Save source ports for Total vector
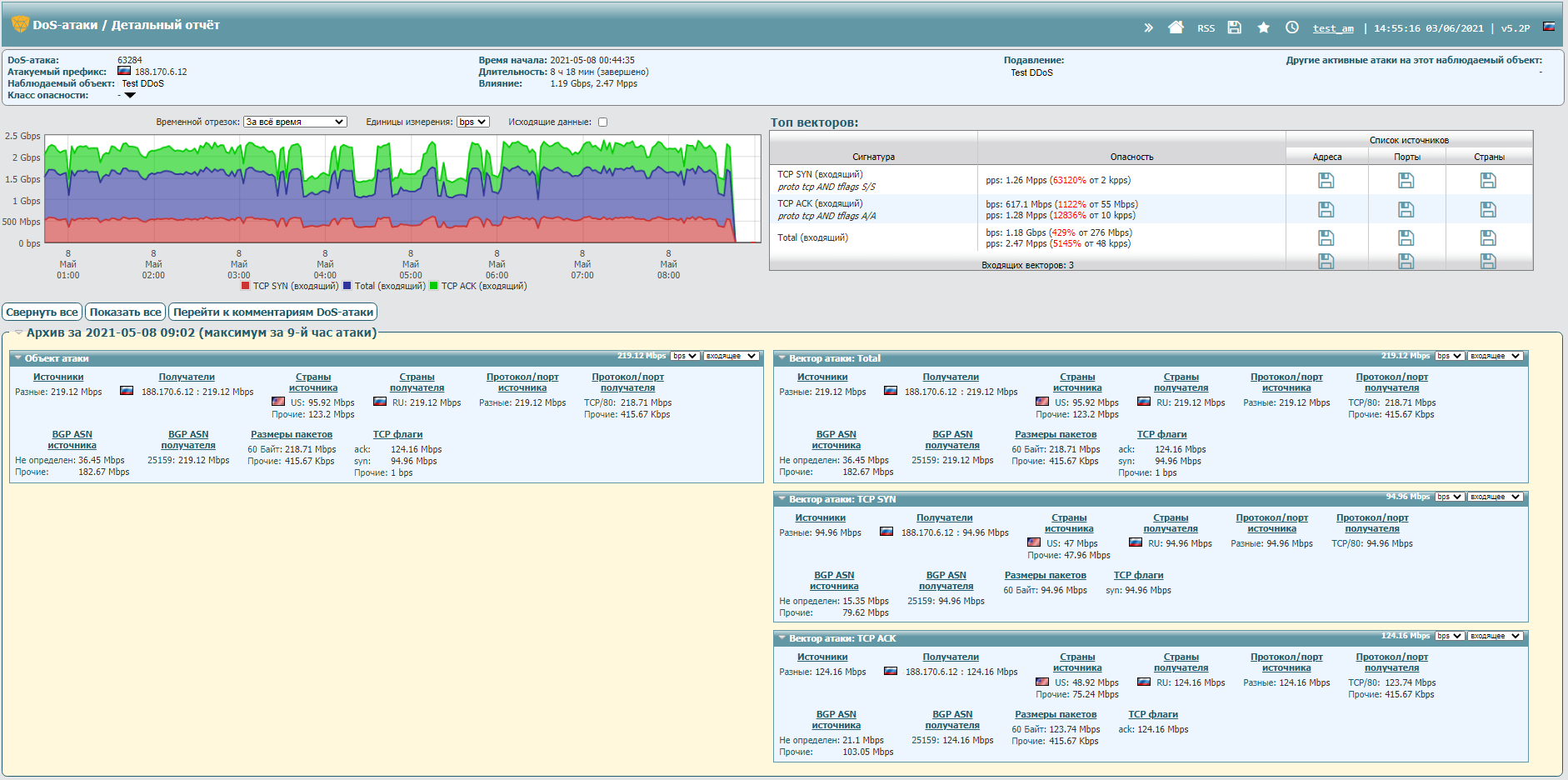Viewport: 1568px width, 780px height. 1406,238
